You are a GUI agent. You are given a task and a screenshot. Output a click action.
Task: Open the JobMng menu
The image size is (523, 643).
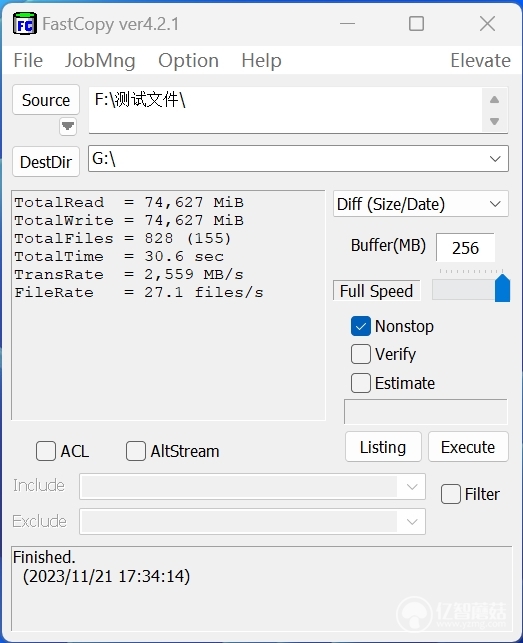[x=100, y=61]
